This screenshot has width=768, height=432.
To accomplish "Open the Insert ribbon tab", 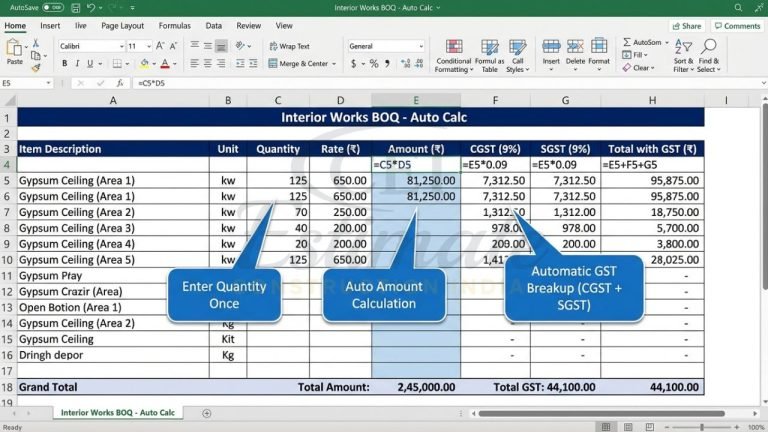I will pyautogui.click(x=50, y=26).
